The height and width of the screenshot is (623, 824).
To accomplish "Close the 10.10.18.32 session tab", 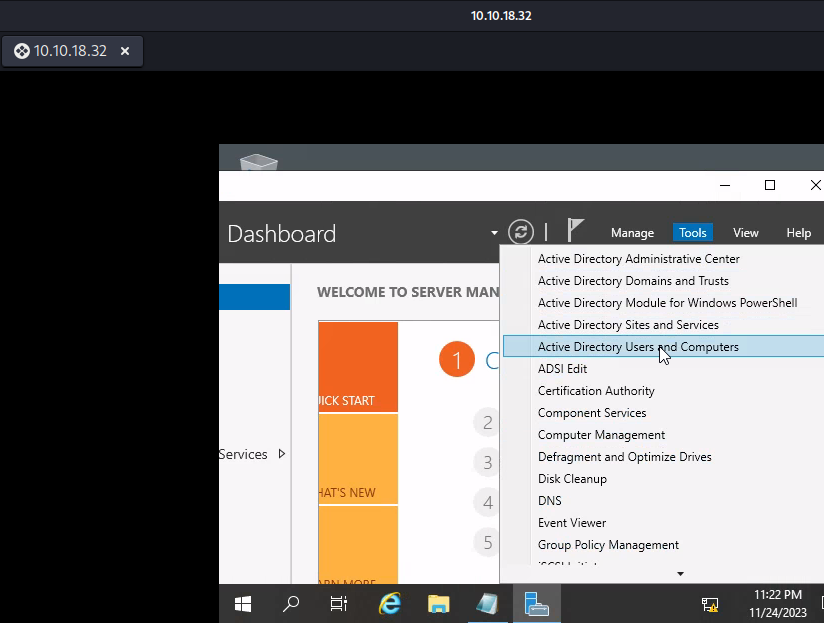I will tap(125, 51).
